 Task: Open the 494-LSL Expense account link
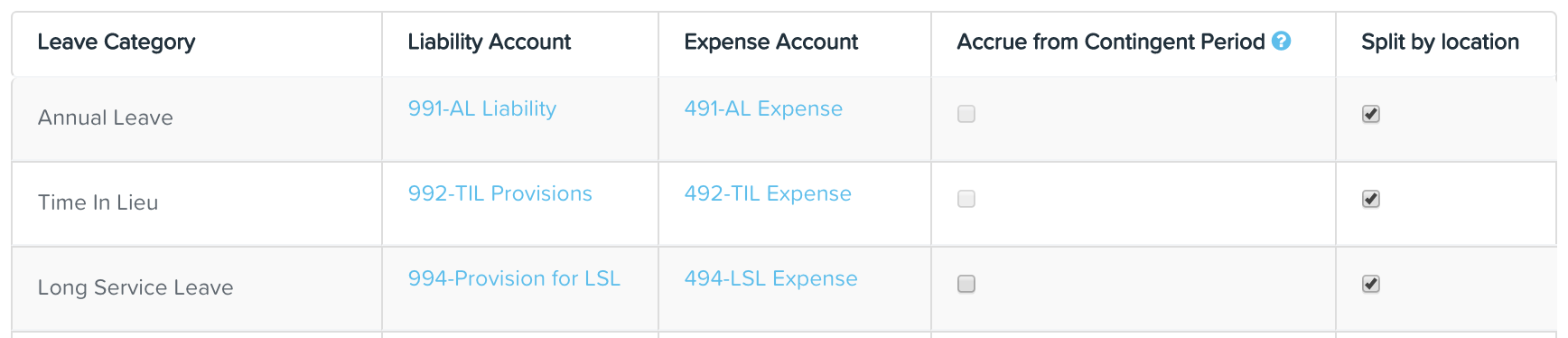[770, 278]
